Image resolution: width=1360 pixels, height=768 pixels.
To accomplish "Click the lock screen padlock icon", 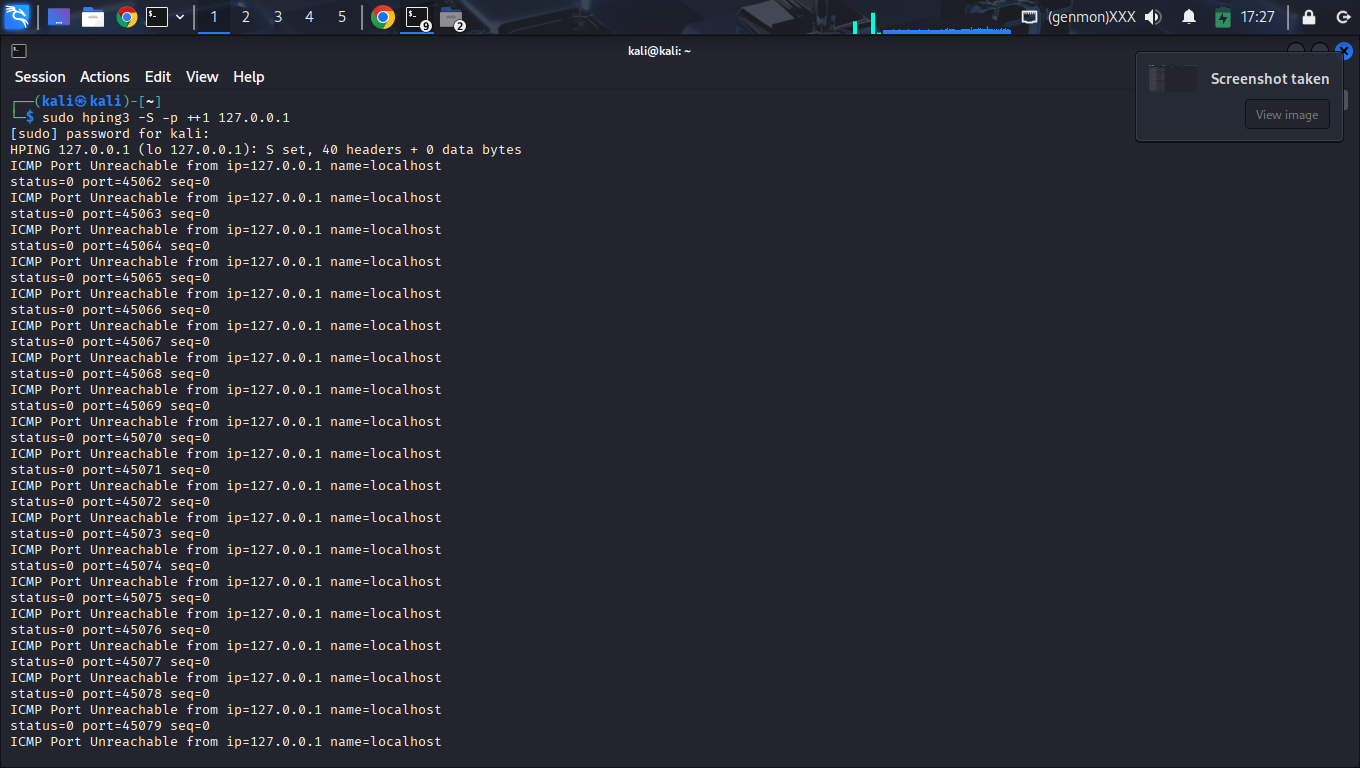I will tap(1308, 17).
